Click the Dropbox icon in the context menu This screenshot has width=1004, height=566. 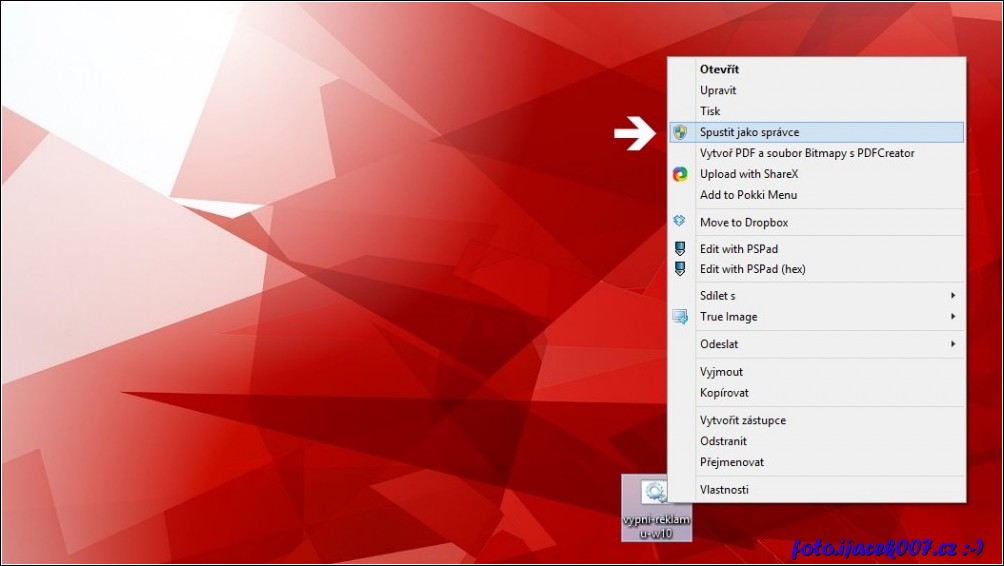680,222
